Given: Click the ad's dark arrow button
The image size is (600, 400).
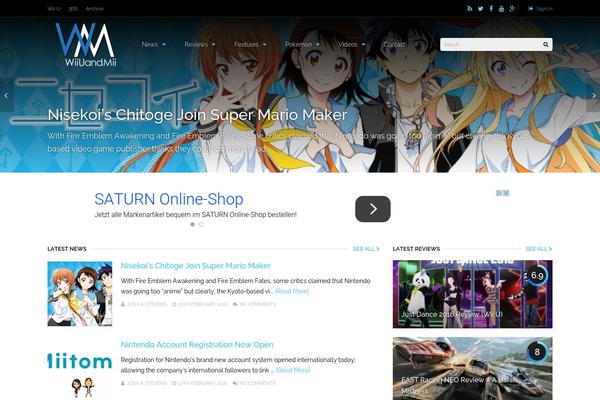Looking at the screenshot, I should click(x=373, y=209).
